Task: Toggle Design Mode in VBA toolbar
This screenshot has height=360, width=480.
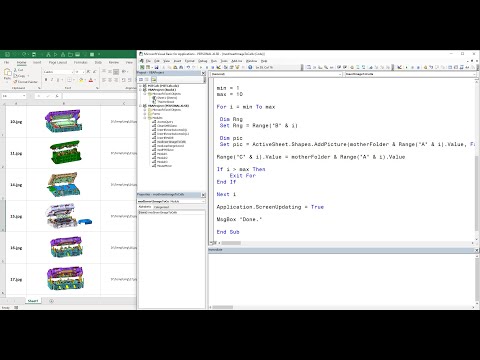Action: coord(219,67)
